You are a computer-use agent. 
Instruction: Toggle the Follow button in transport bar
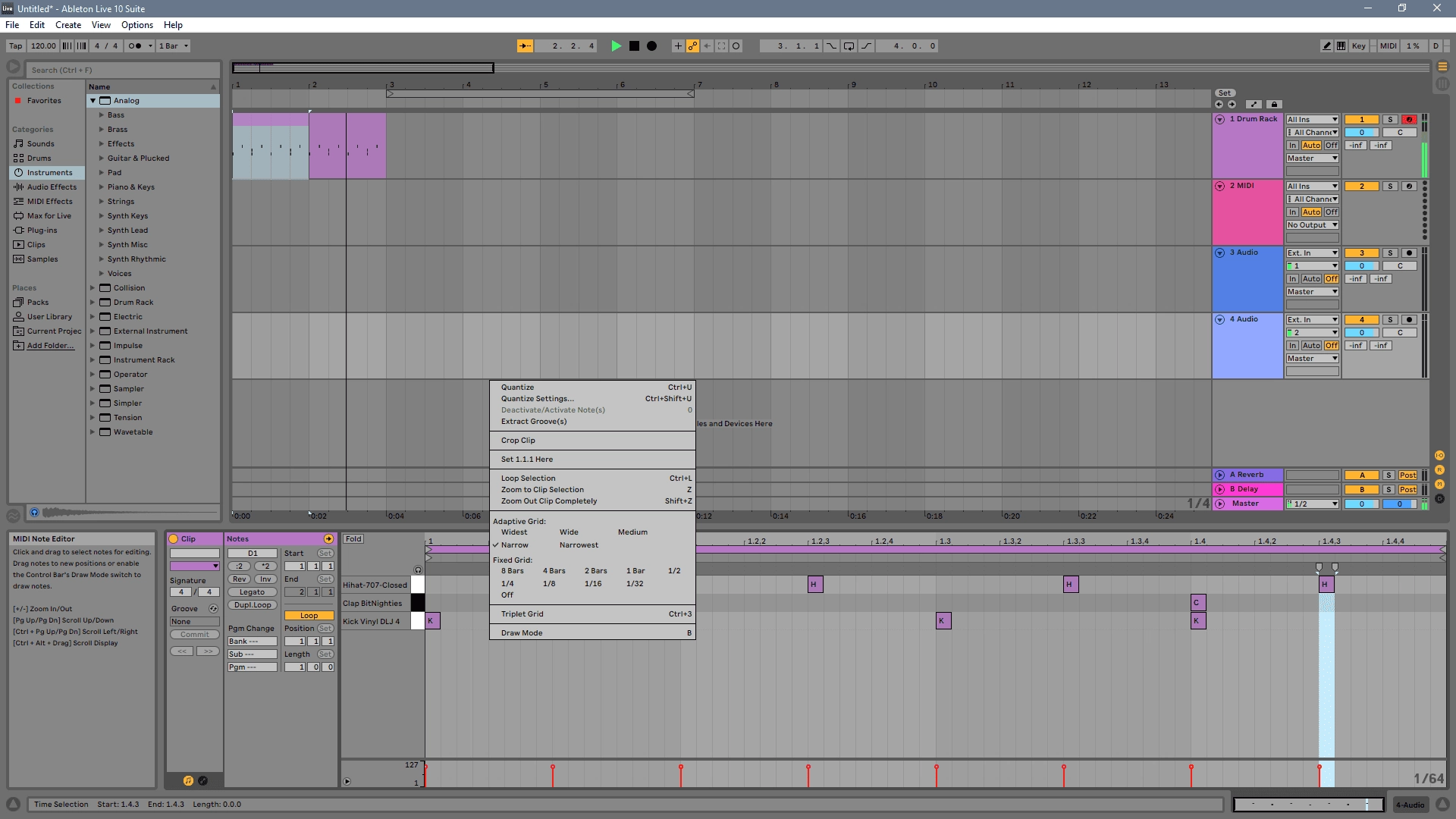click(525, 46)
